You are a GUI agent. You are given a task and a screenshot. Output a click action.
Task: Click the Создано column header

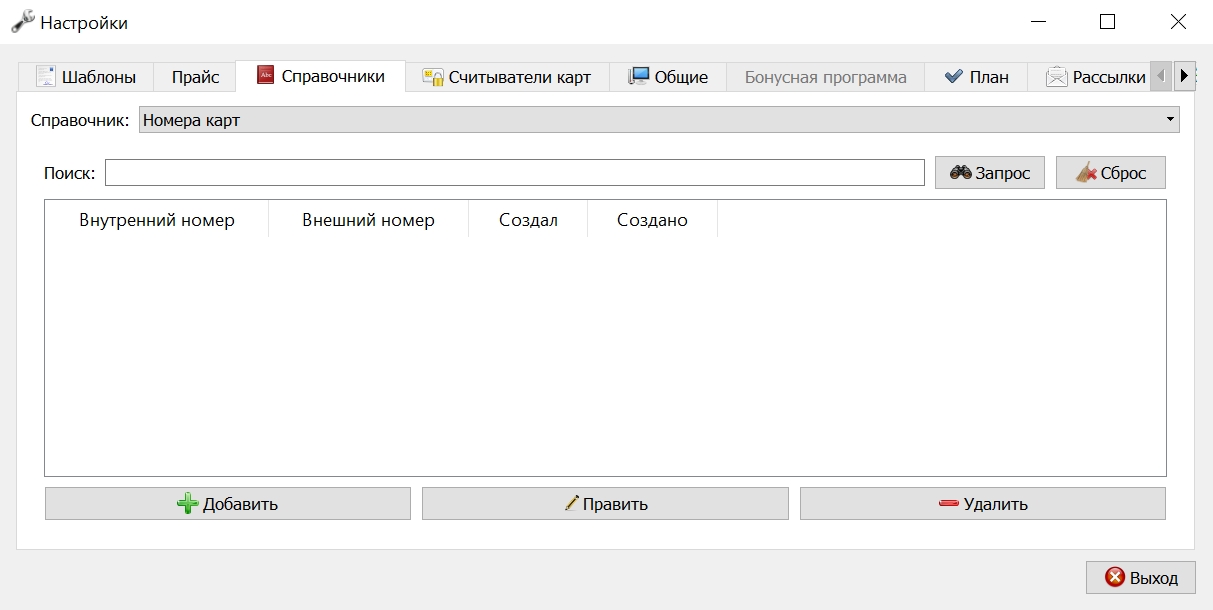point(652,220)
